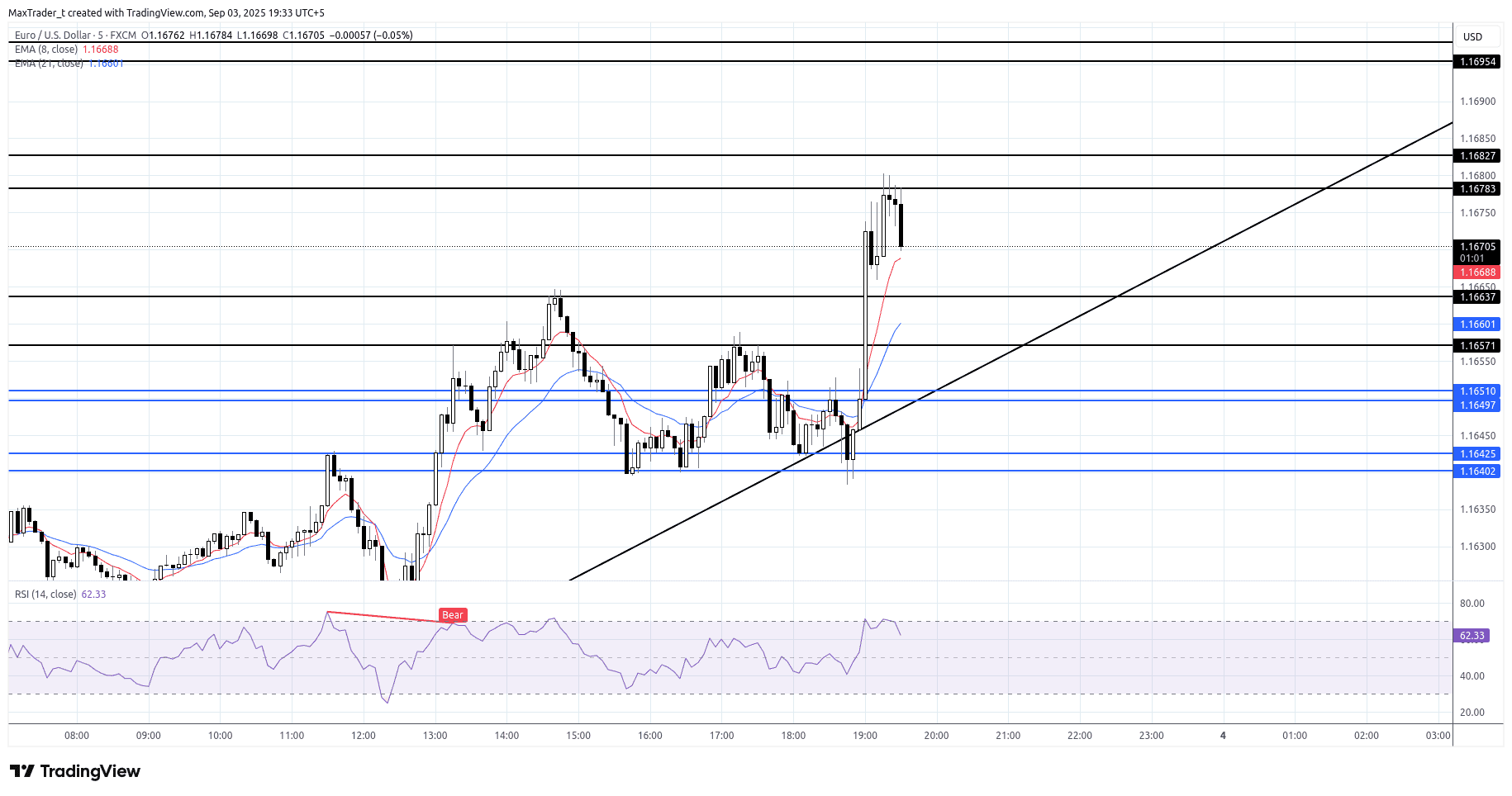Viewport: 1512px width, 796px height.
Task: Select the blue 1.16402 level price label
Action: click(x=1476, y=471)
